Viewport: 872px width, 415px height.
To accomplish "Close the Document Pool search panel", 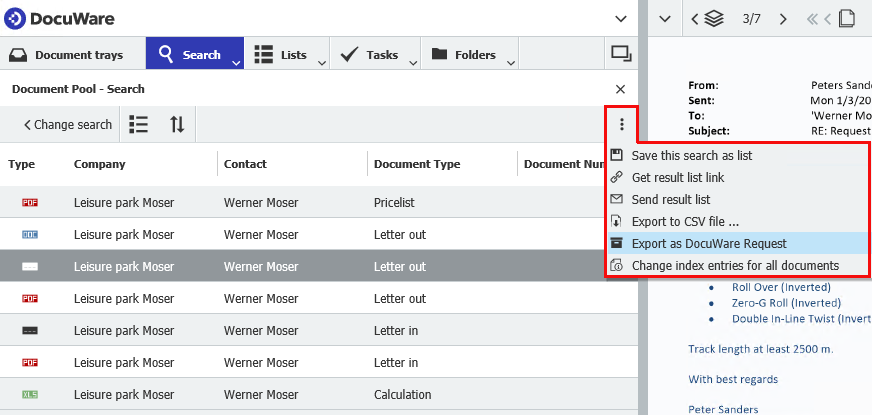I will (620, 89).
